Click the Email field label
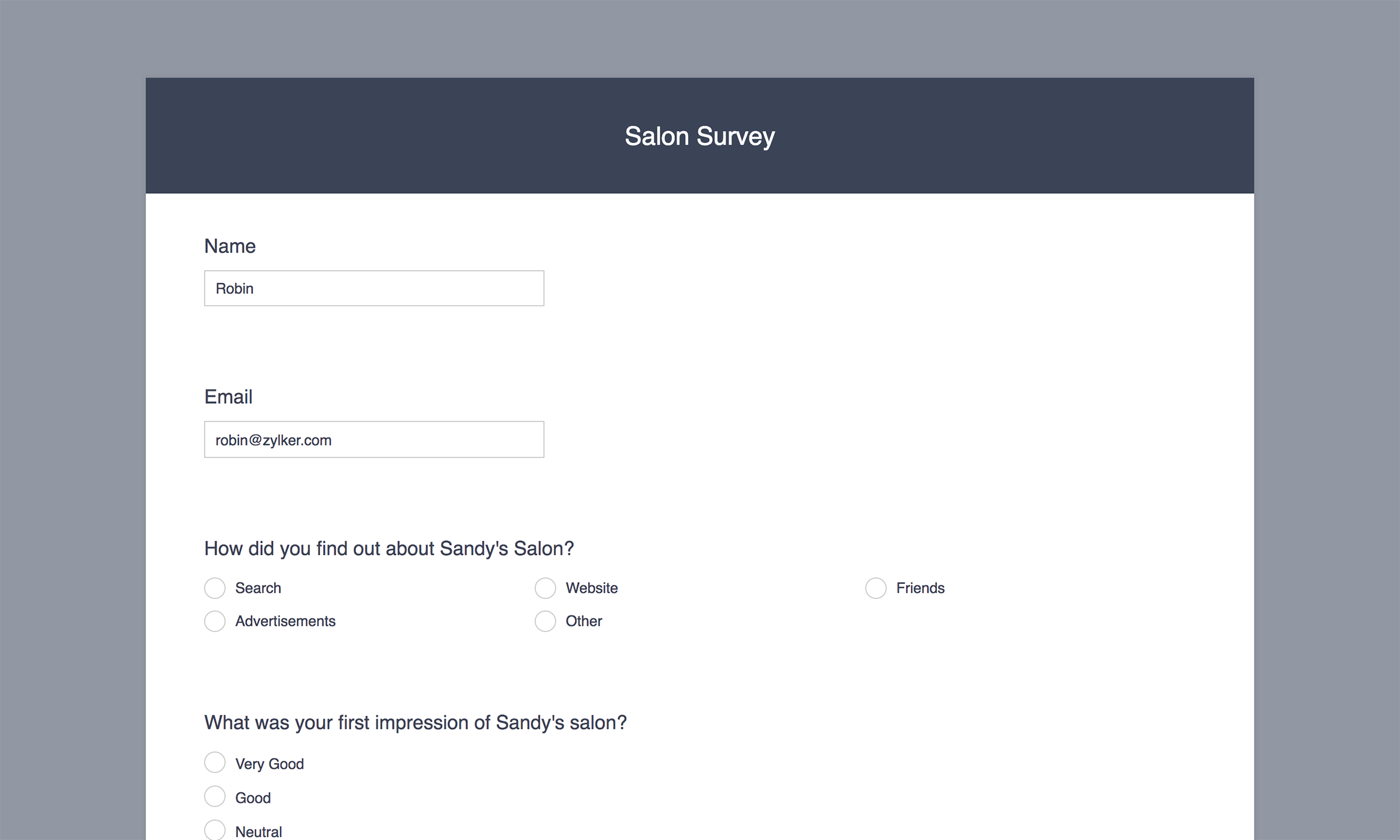 pos(228,397)
